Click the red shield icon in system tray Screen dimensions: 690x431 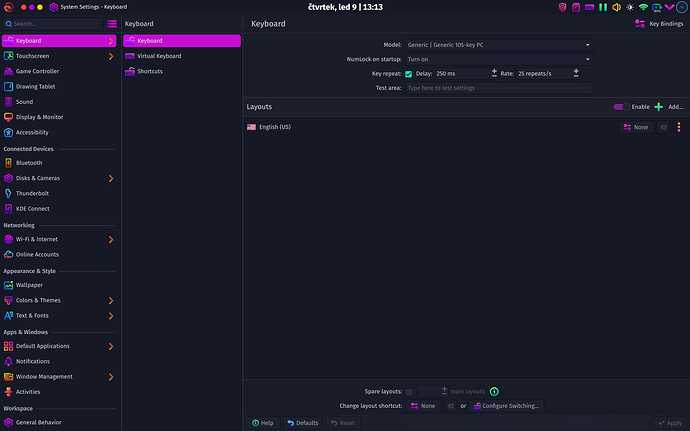562,7
